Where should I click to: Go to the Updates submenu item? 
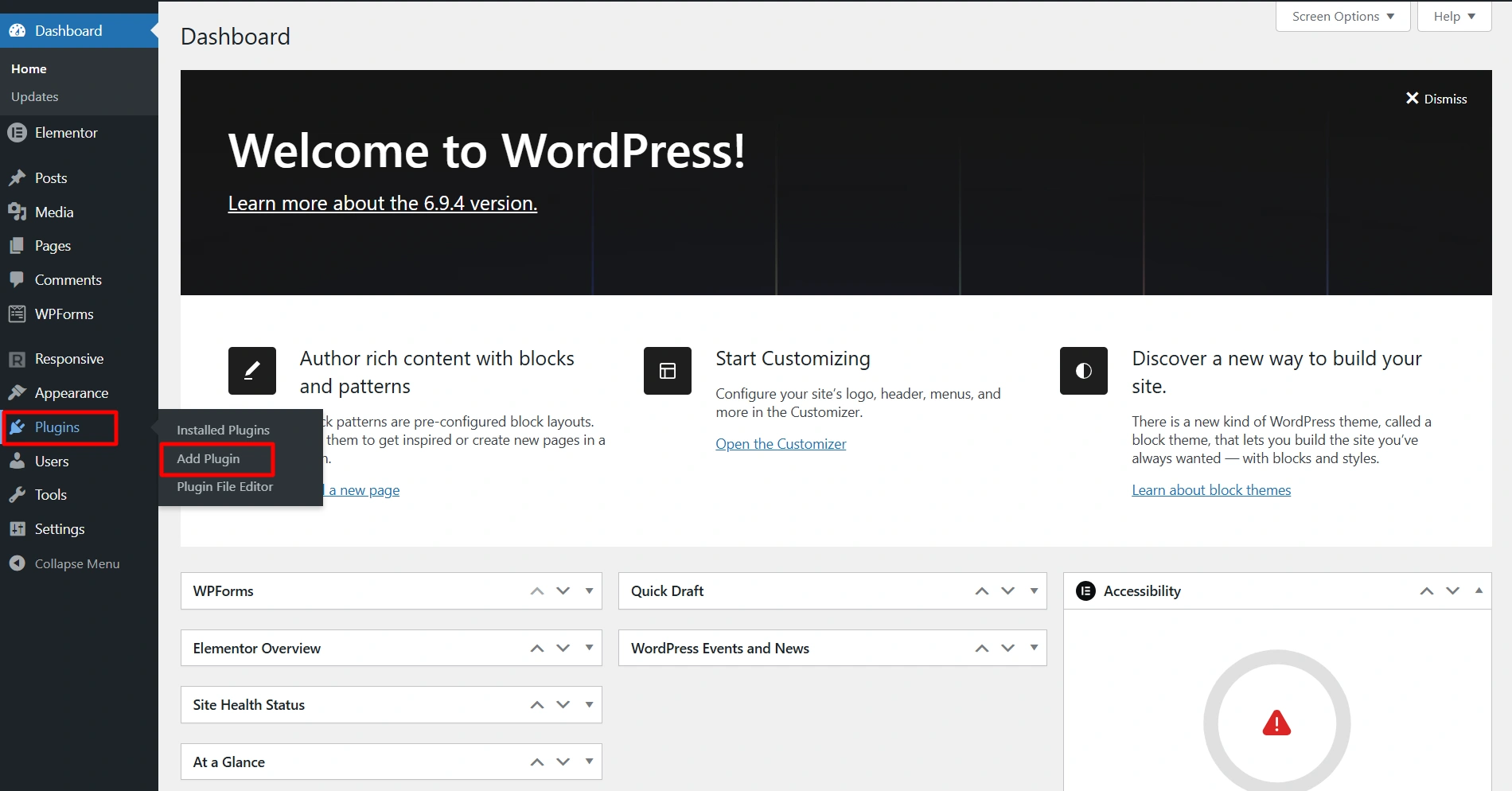[x=35, y=97]
